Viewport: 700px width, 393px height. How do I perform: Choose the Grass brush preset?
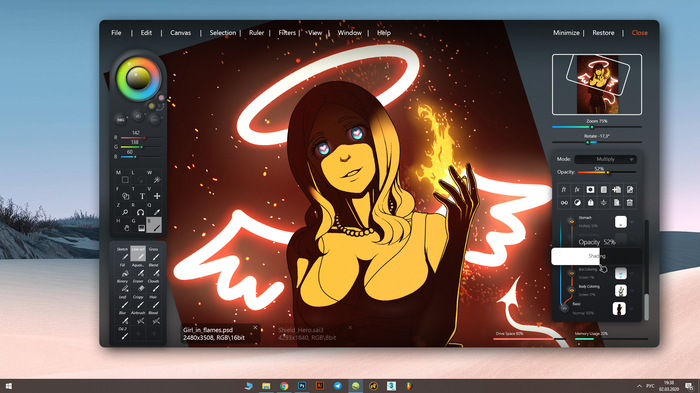tap(154, 254)
